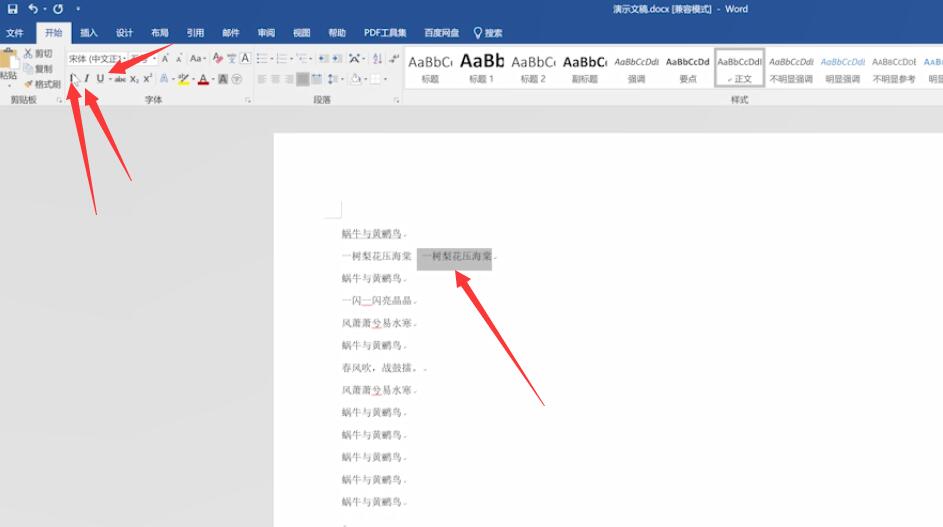Open the 字体 dialog launcher
This screenshot has height=527, width=943.
[x=248, y=100]
